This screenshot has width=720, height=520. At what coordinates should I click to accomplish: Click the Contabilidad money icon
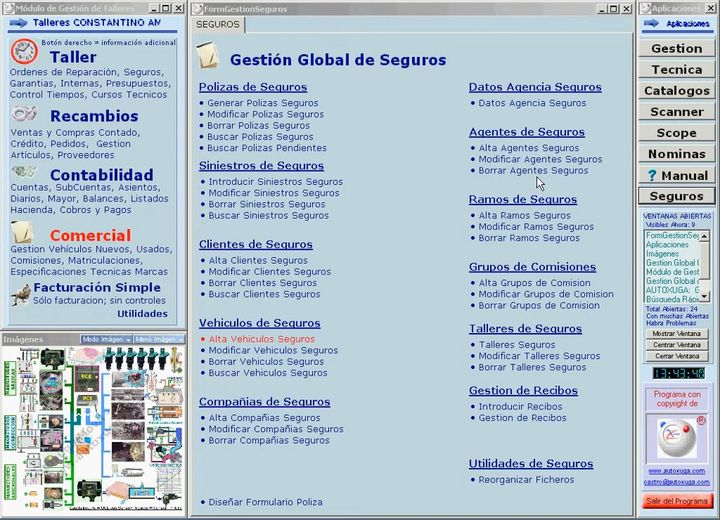tap(24, 172)
